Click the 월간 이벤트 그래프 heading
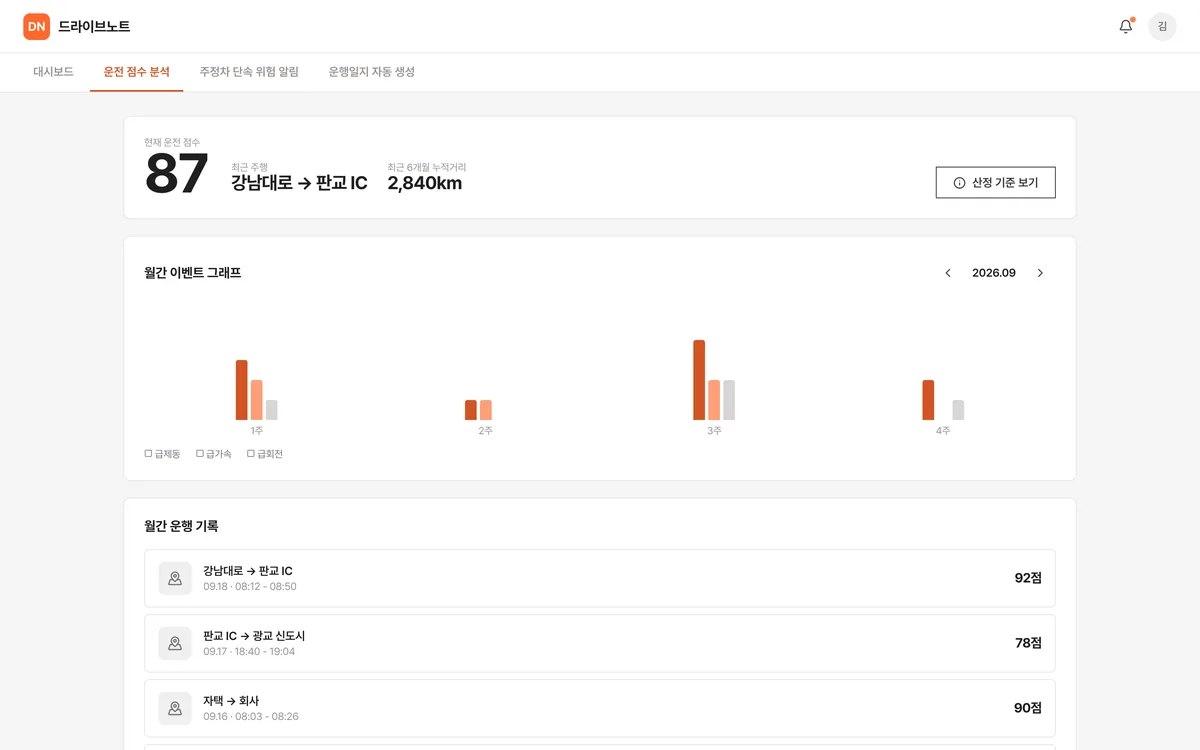This screenshot has width=1200, height=750. (193, 273)
